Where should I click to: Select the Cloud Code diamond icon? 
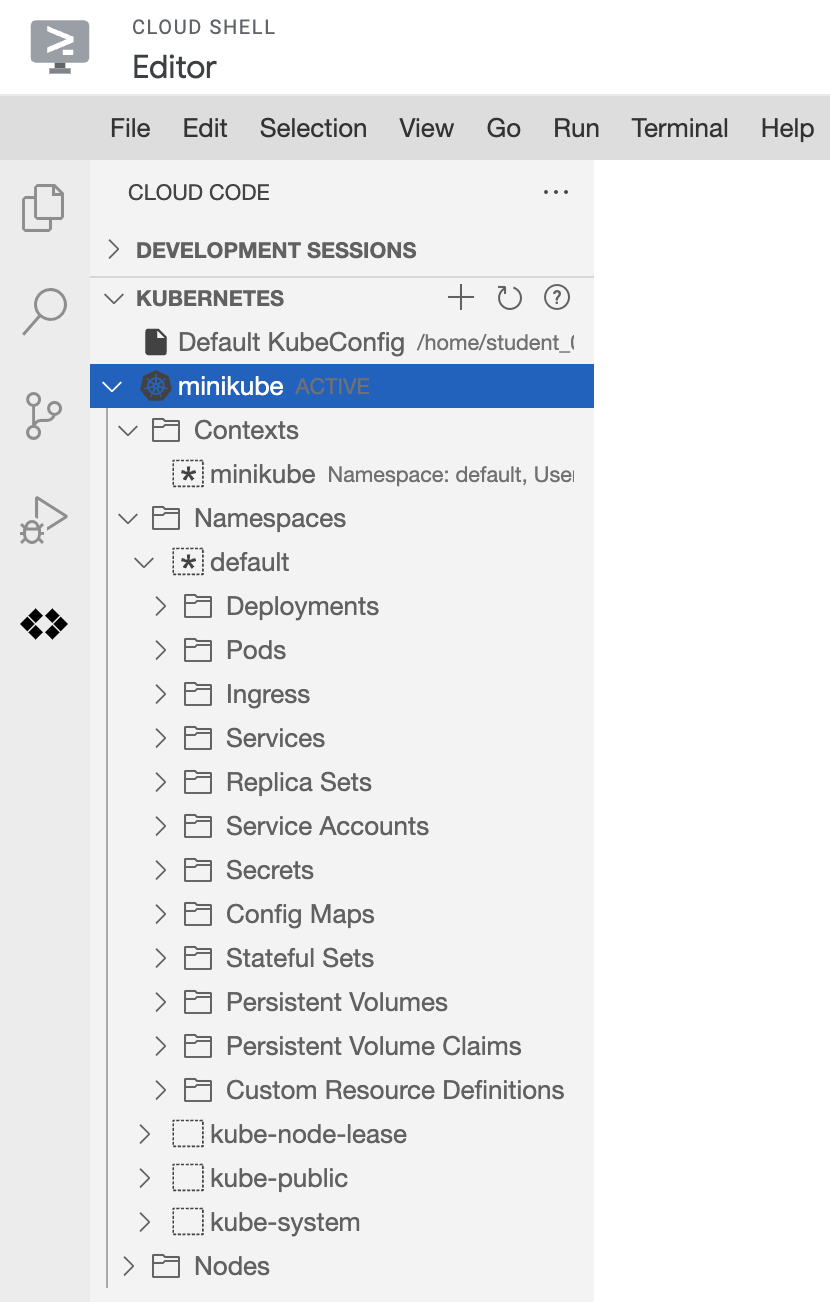coord(44,625)
